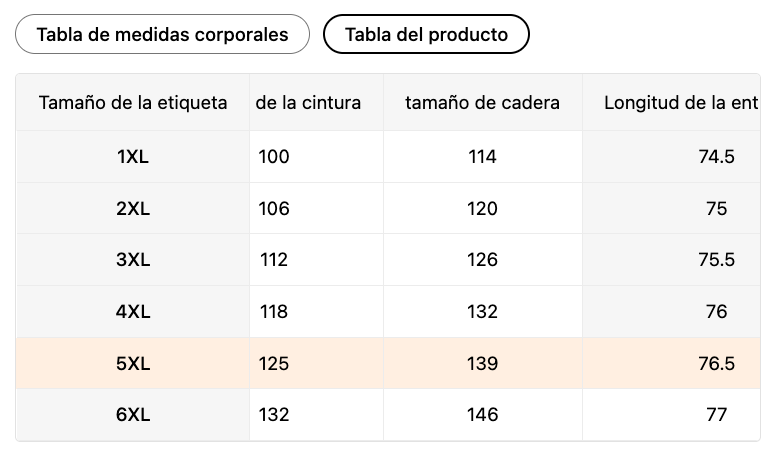This screenshot has width=770, height=454.
Task: Click hip value 139 in 5XL row
Action: click(x=482, y=364)
